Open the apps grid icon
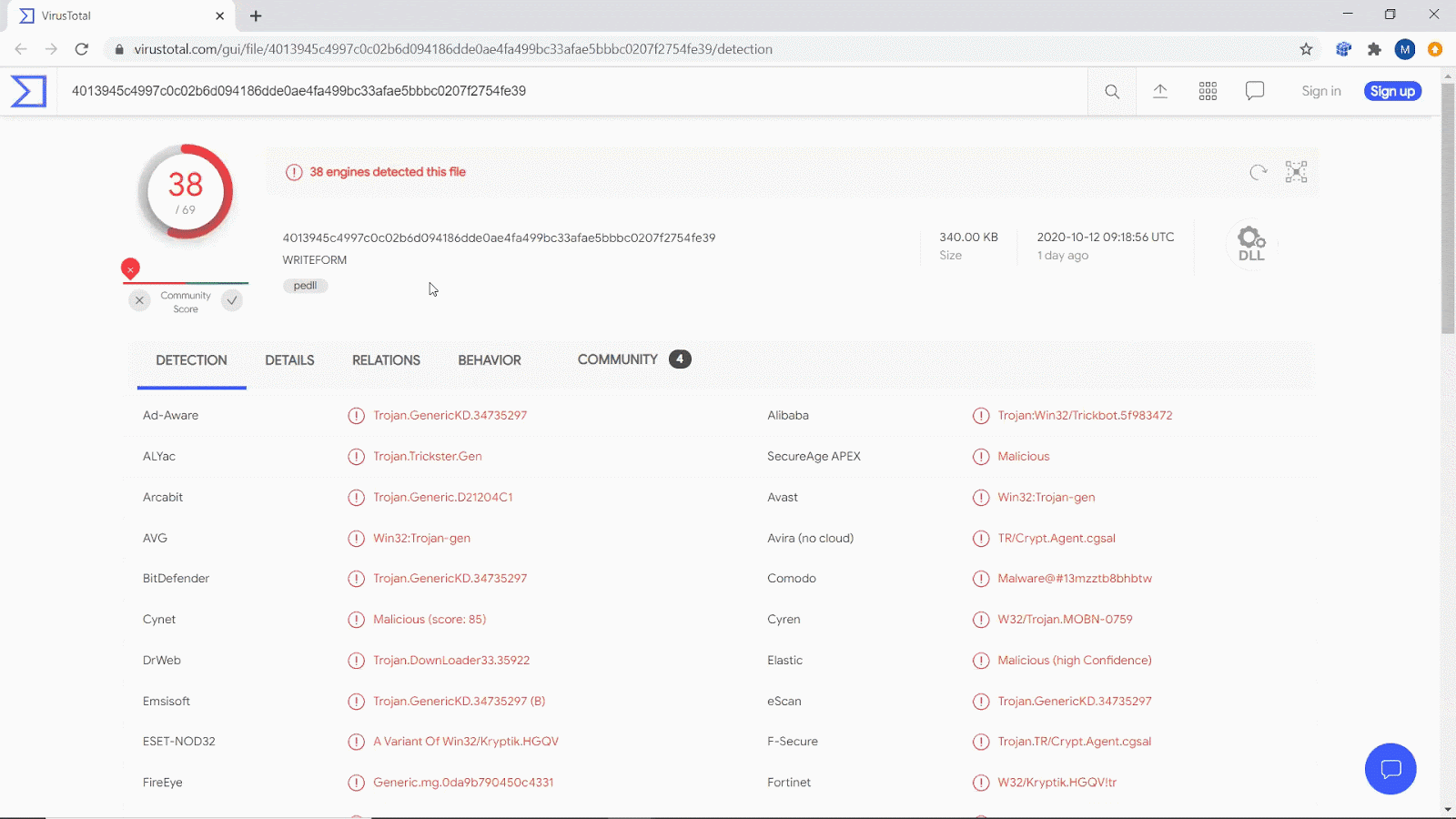 (x=1208, y=91)
